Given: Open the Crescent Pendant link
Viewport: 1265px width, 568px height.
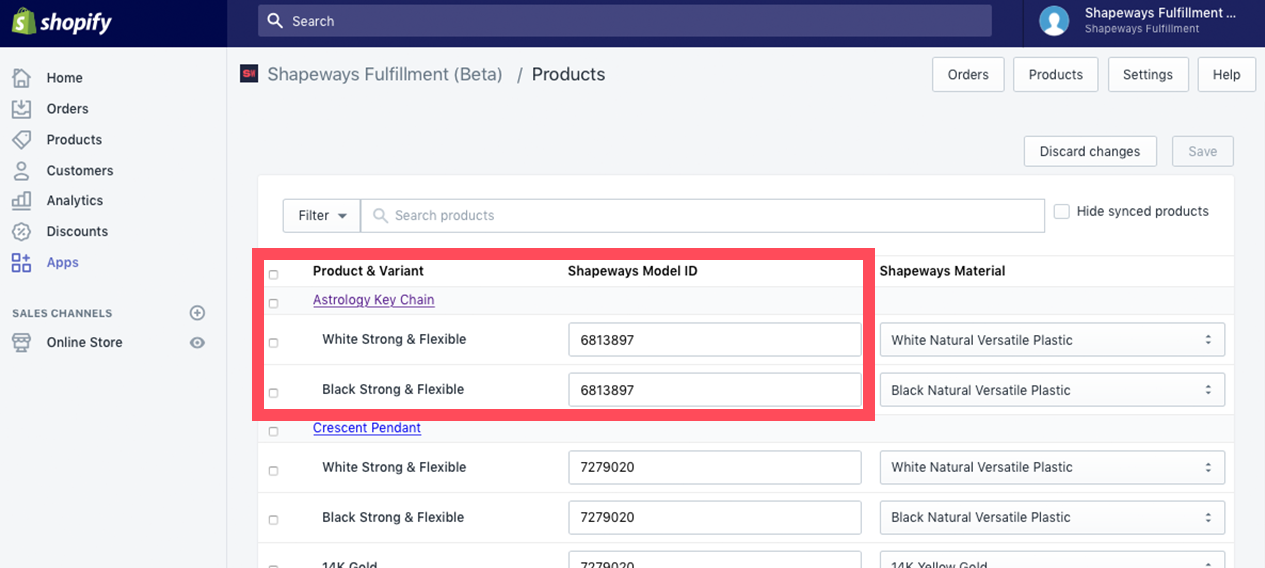Looking at the screenshot, I should click(x=367, y=428).
